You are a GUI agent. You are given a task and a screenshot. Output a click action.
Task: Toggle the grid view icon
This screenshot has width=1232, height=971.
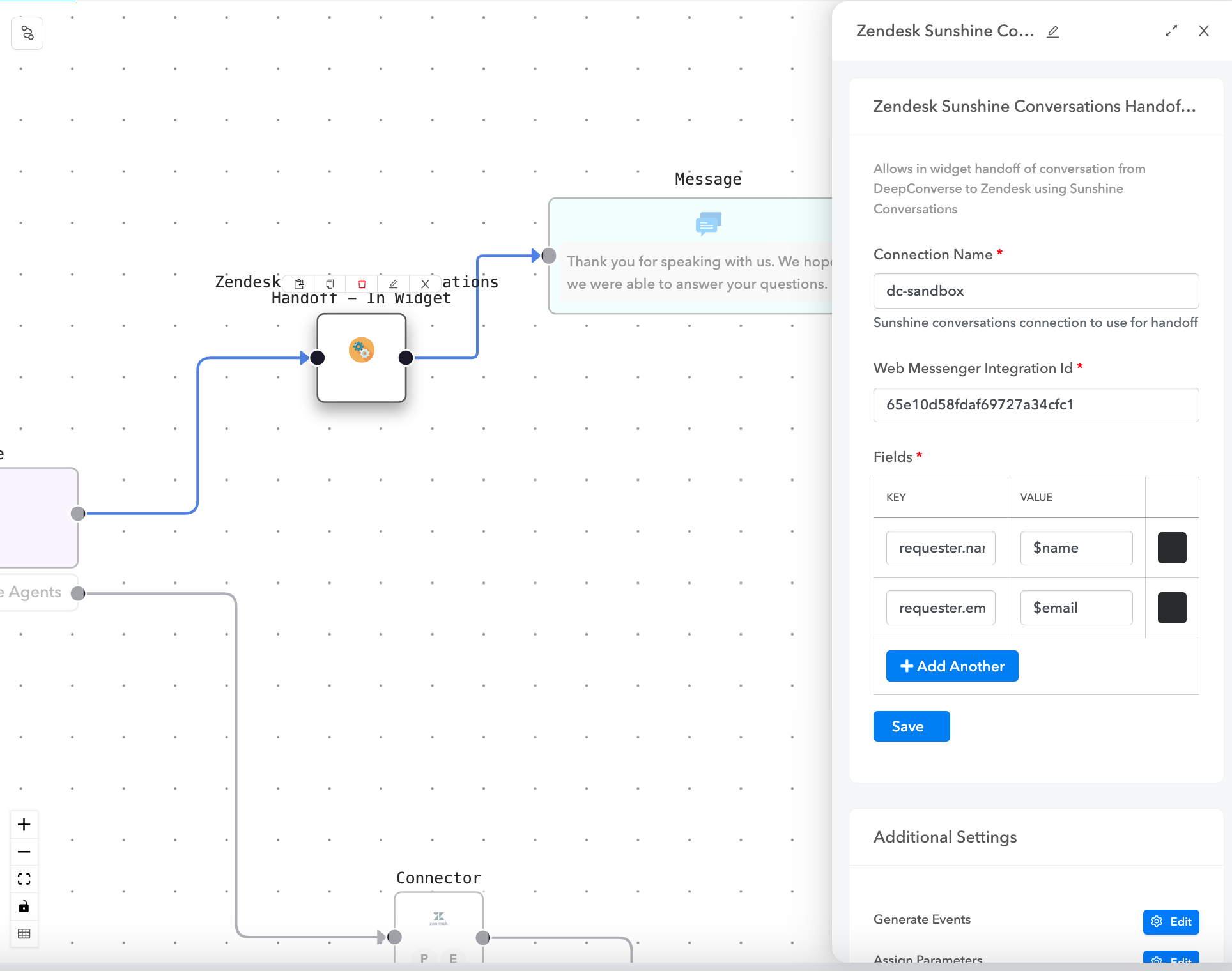coord(24,934)
